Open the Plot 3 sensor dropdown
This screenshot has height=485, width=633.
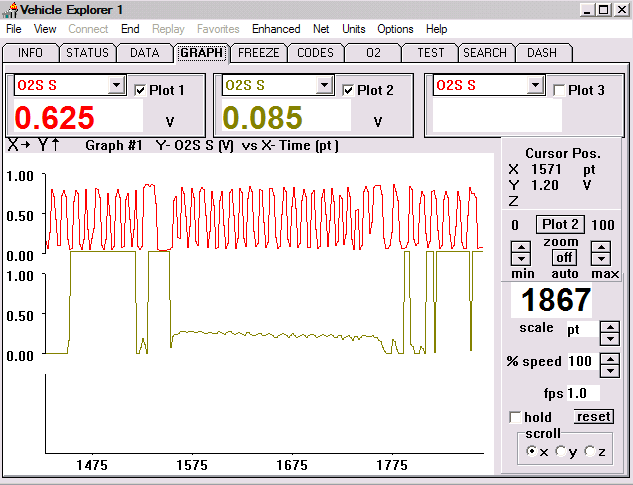click(535, 86)
